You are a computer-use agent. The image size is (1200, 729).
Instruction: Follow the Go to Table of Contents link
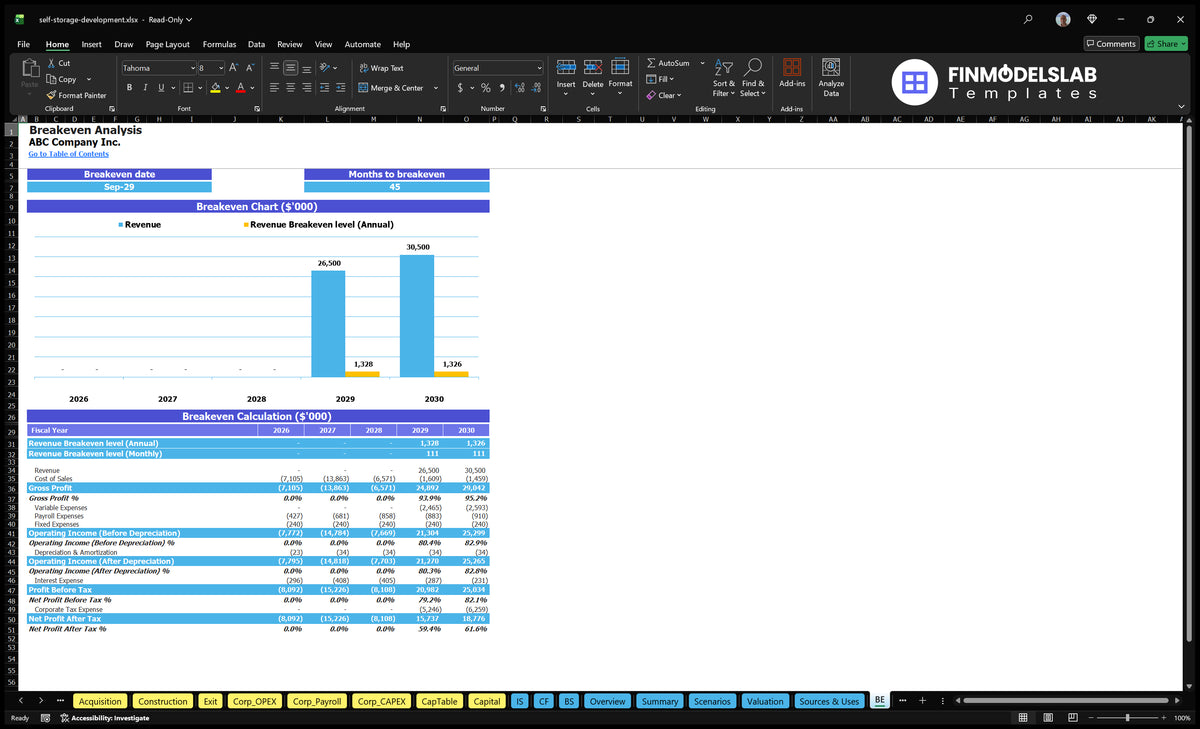[x=68, y=154]
